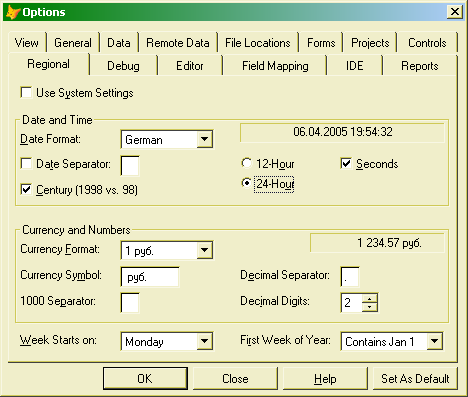Viewport: 468px width, 397px height.
Task: Switch to the View tab
Action: [27, 43]
